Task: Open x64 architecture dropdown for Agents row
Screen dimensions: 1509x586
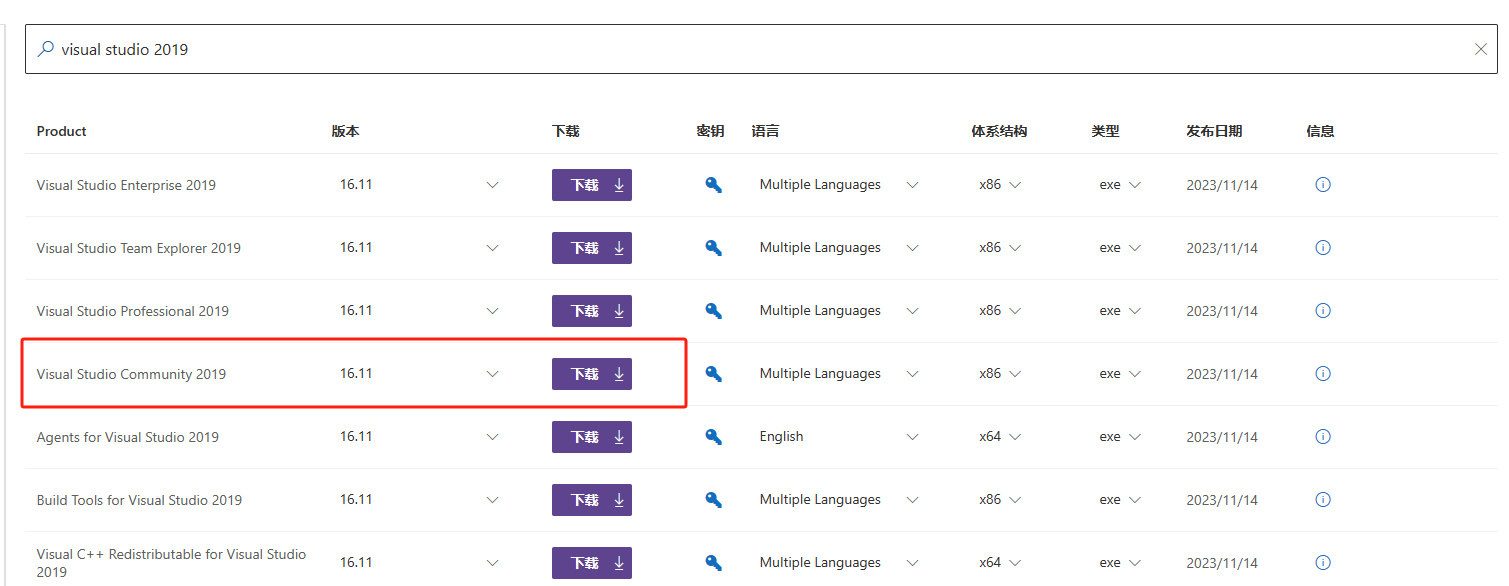Action: [x=1015, y=437]
